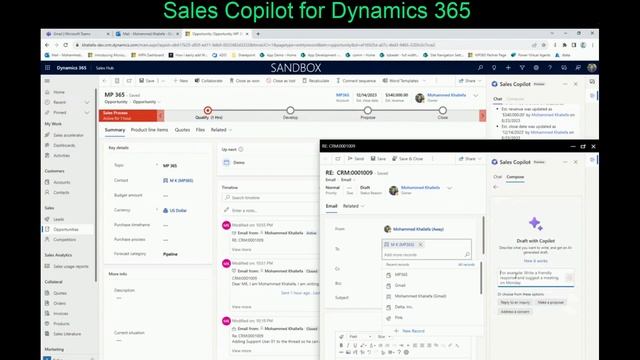Click the lookup search icon in To field
The image size is (640, 360).
(x=467, y=255)
